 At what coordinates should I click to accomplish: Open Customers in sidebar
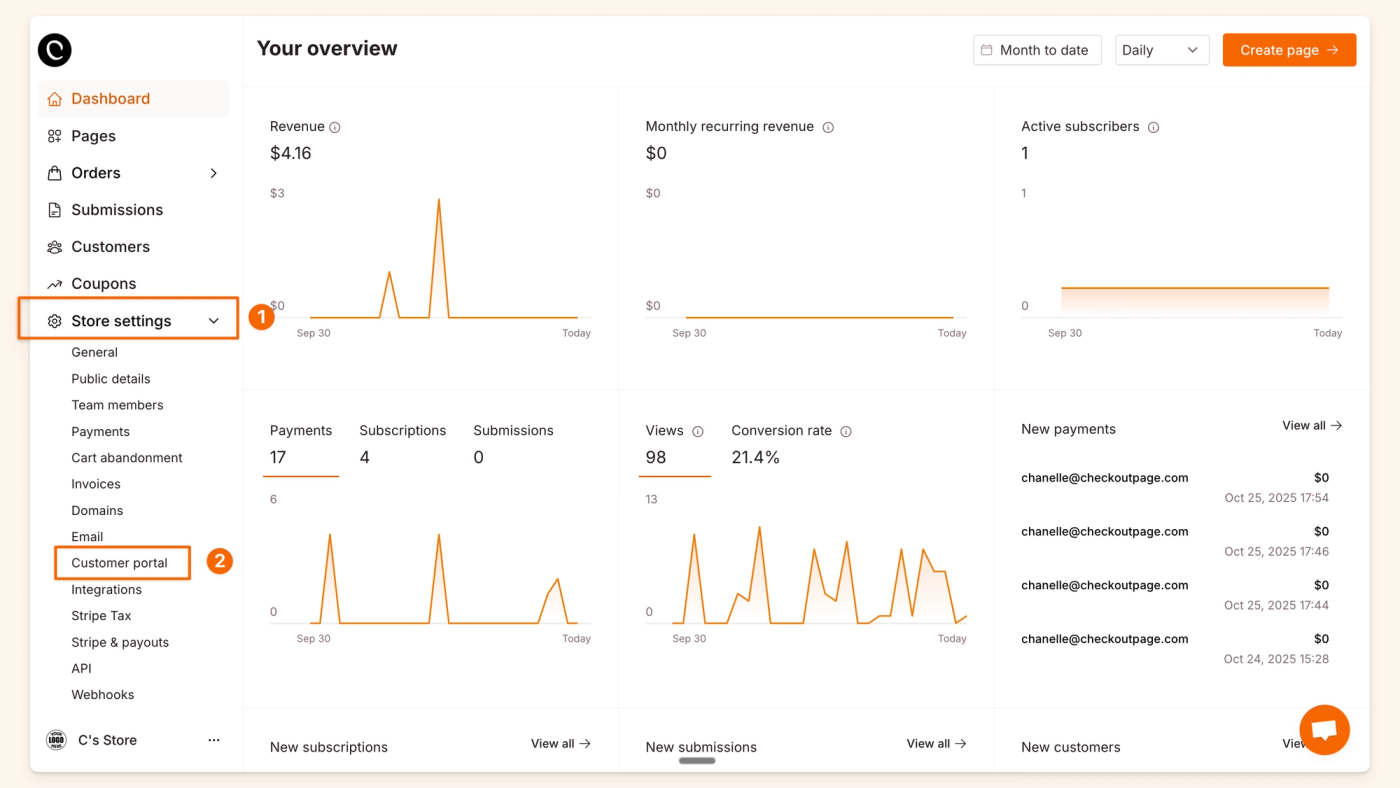pyautogui.click(x=133, y=247)
